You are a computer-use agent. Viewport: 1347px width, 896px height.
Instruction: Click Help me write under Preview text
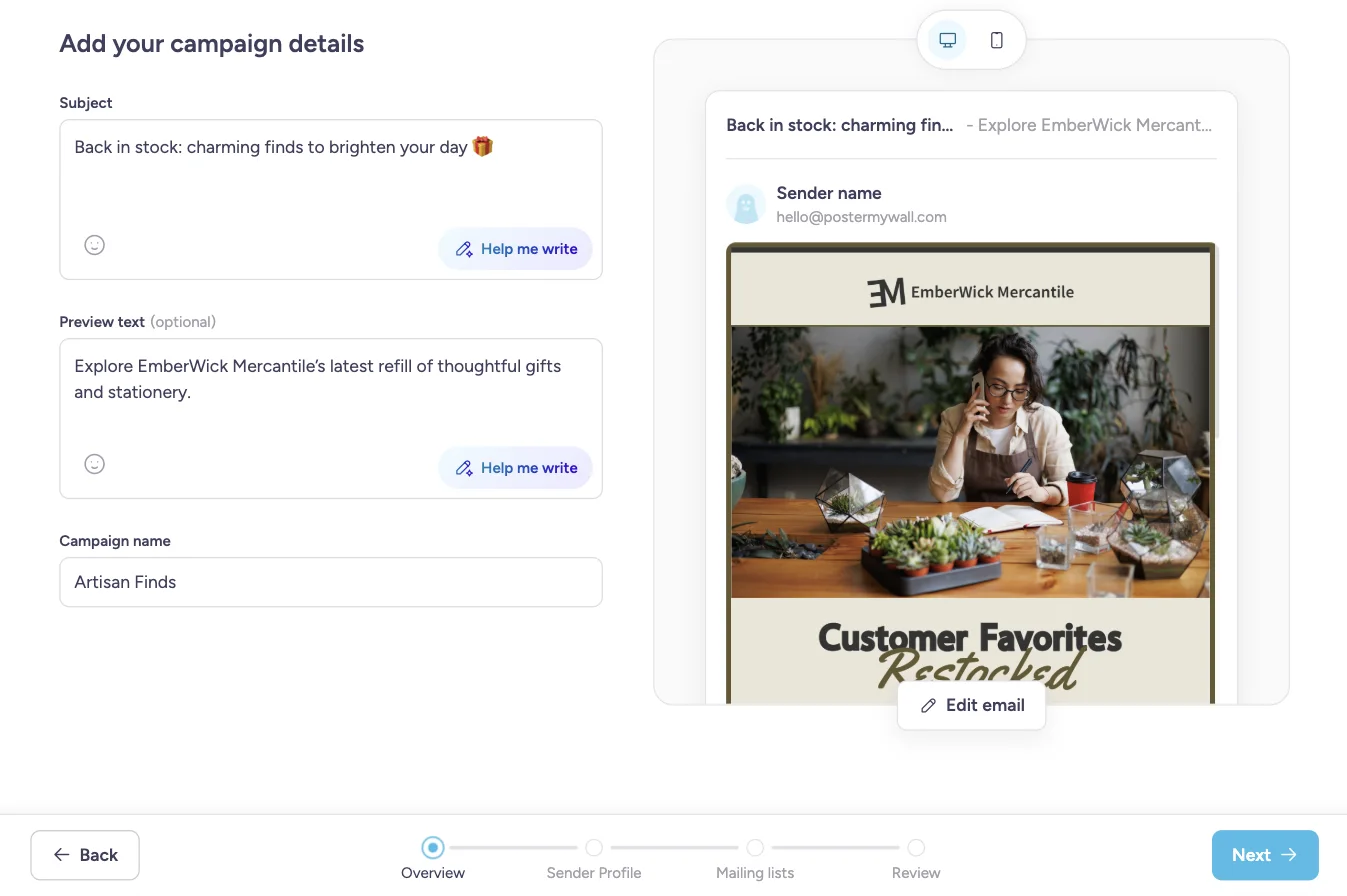516,468
